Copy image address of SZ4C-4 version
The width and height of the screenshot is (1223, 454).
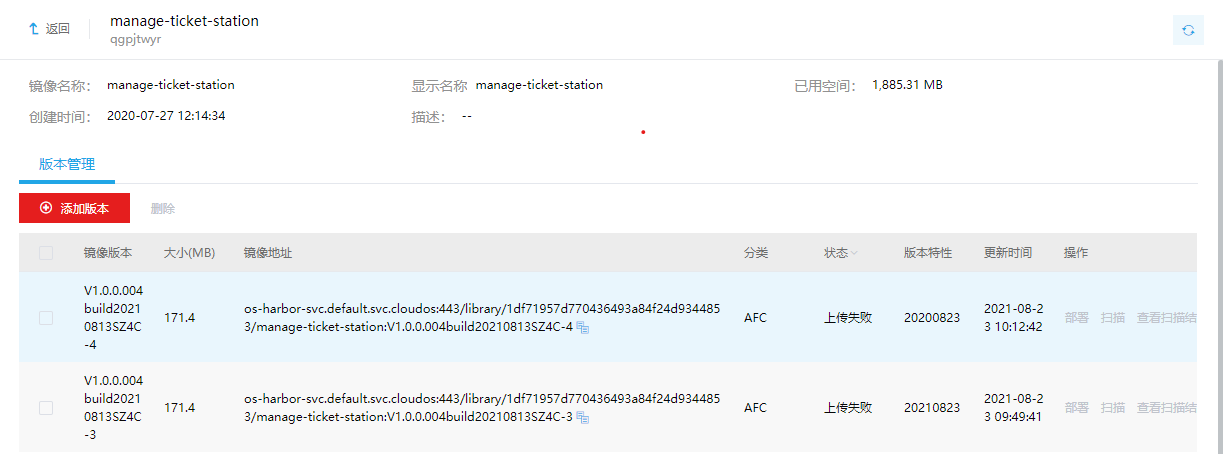point(582,328)
